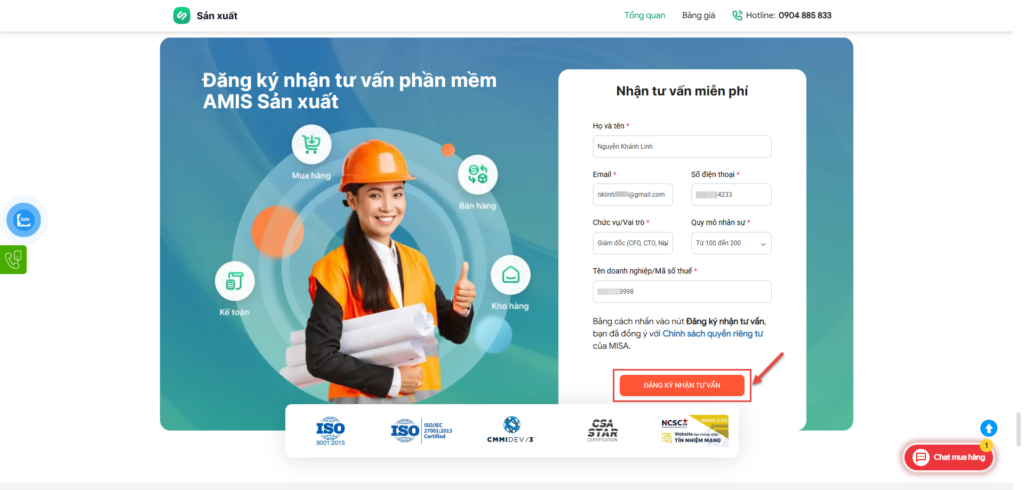The height and width of the screenshot is (490, 1024).
Task: Click the Kho hàng warehouse icon
Action: (x=510, y=275)
